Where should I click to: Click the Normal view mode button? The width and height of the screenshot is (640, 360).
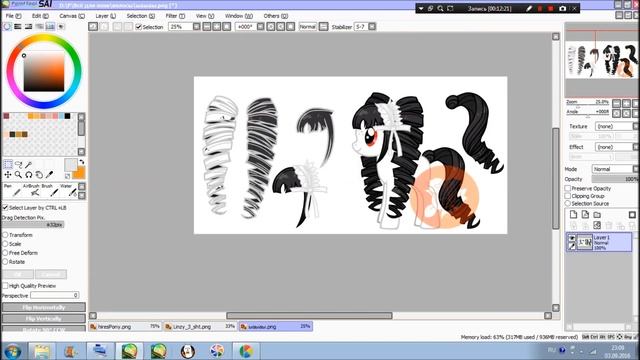[307, 27]
